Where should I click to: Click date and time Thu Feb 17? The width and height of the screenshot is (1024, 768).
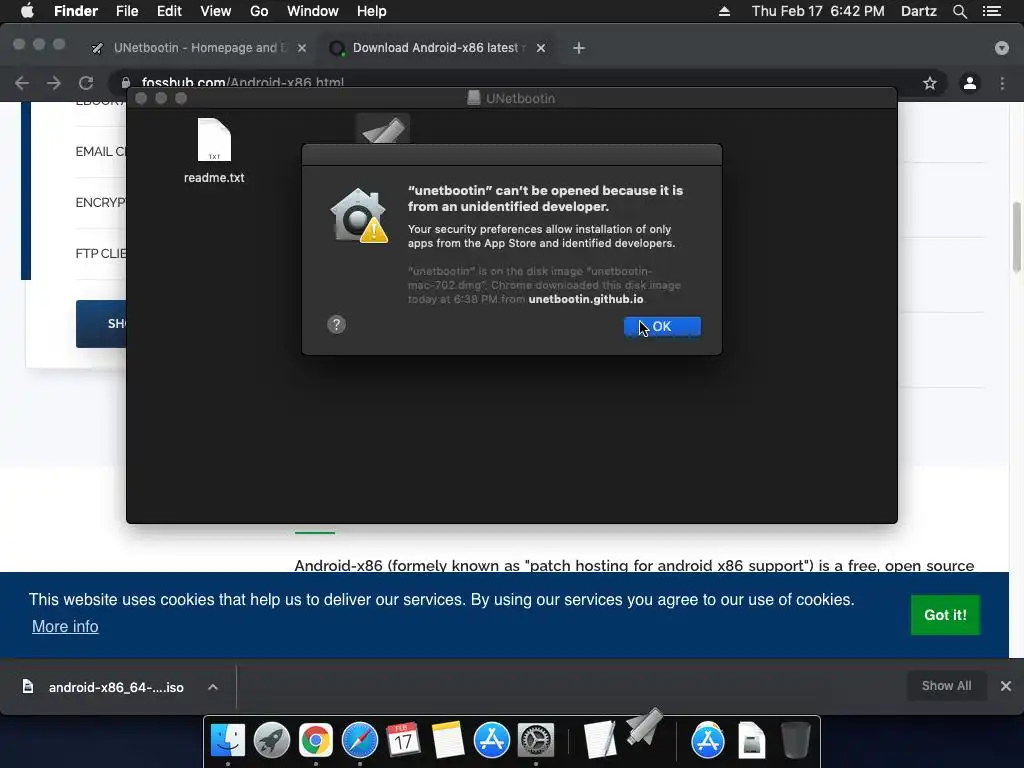pos(818,11)
